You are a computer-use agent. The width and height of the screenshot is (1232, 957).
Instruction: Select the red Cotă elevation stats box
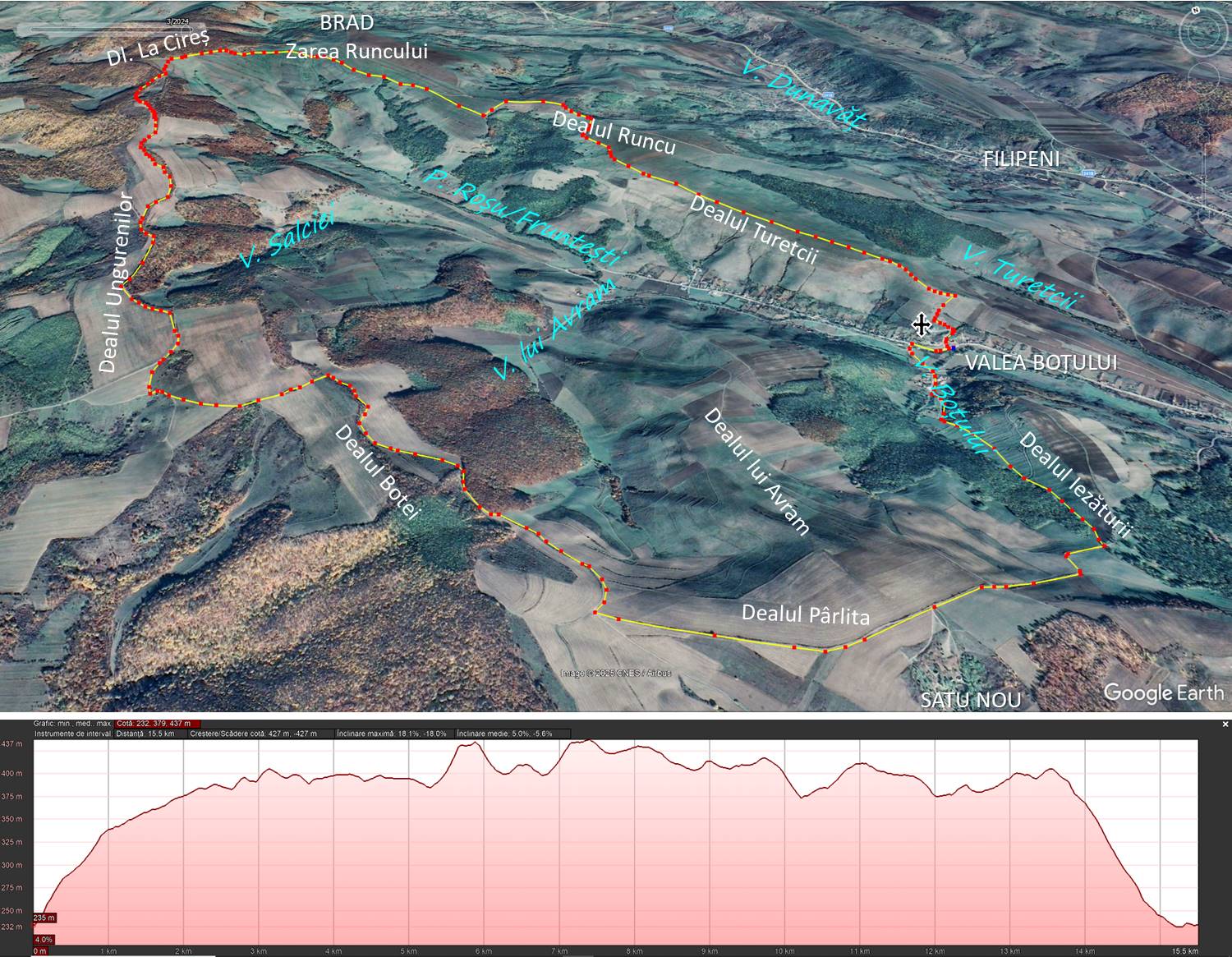click(x=155, y=724)
